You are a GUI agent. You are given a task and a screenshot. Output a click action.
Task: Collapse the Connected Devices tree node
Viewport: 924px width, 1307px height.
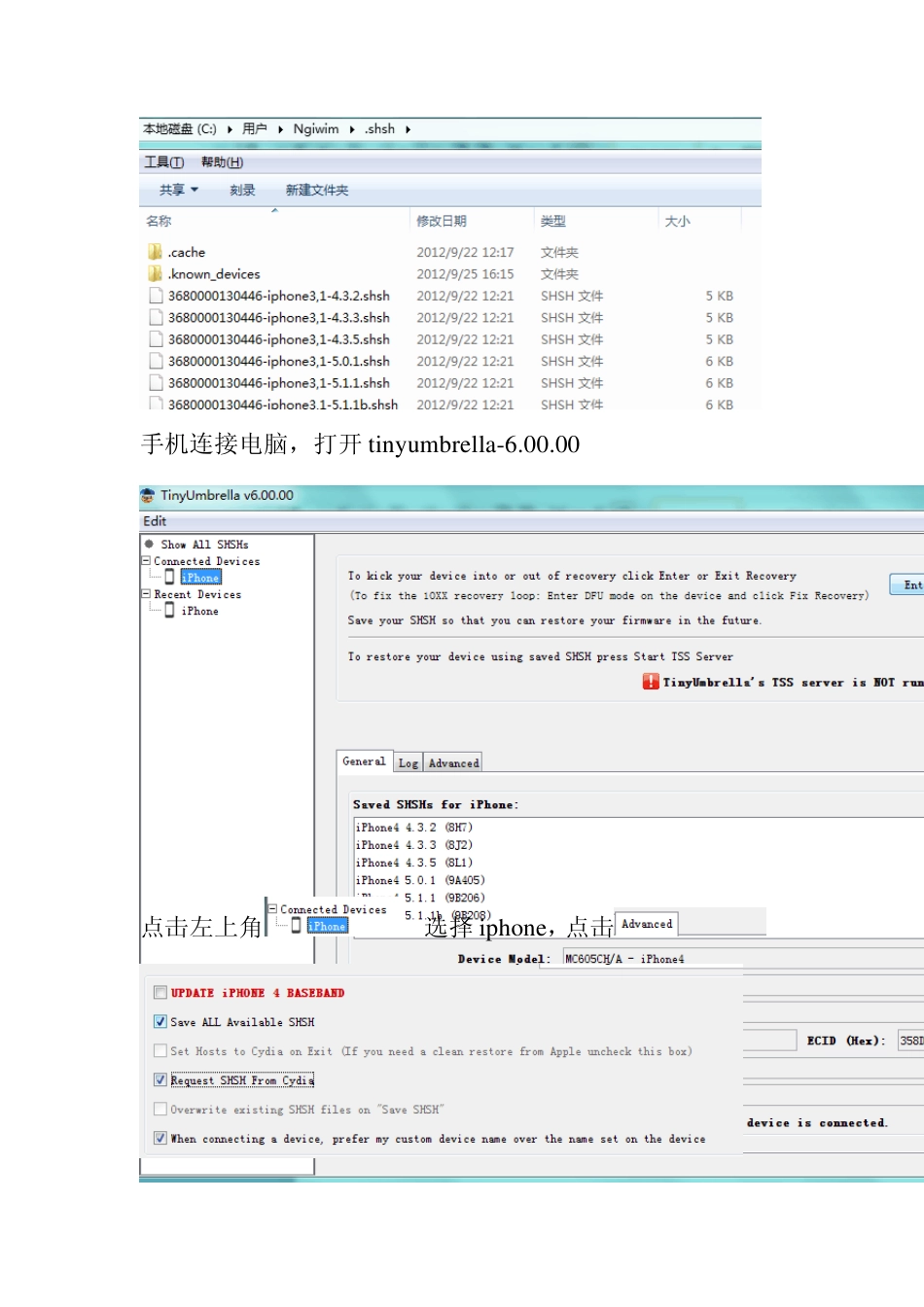[146, 561]
